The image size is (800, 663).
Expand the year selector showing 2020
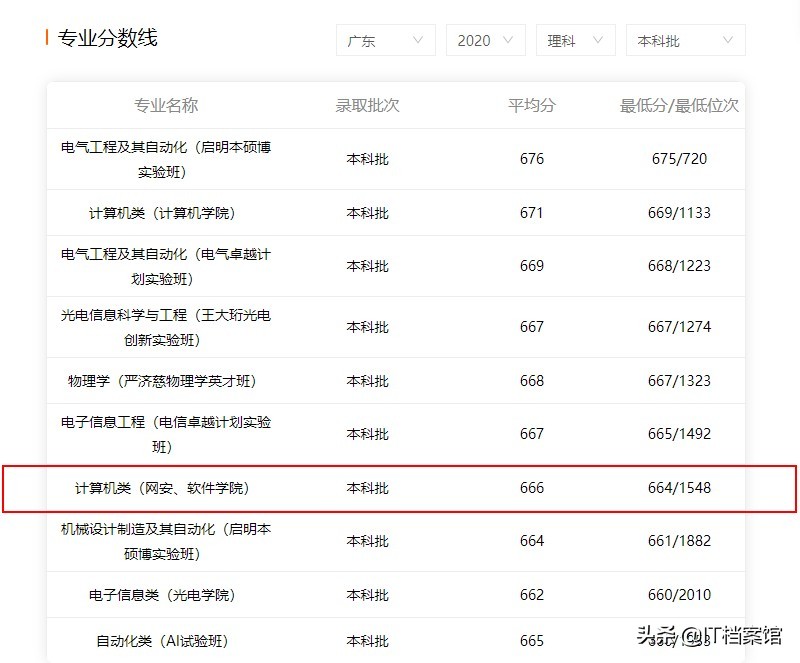click(485, 40)
